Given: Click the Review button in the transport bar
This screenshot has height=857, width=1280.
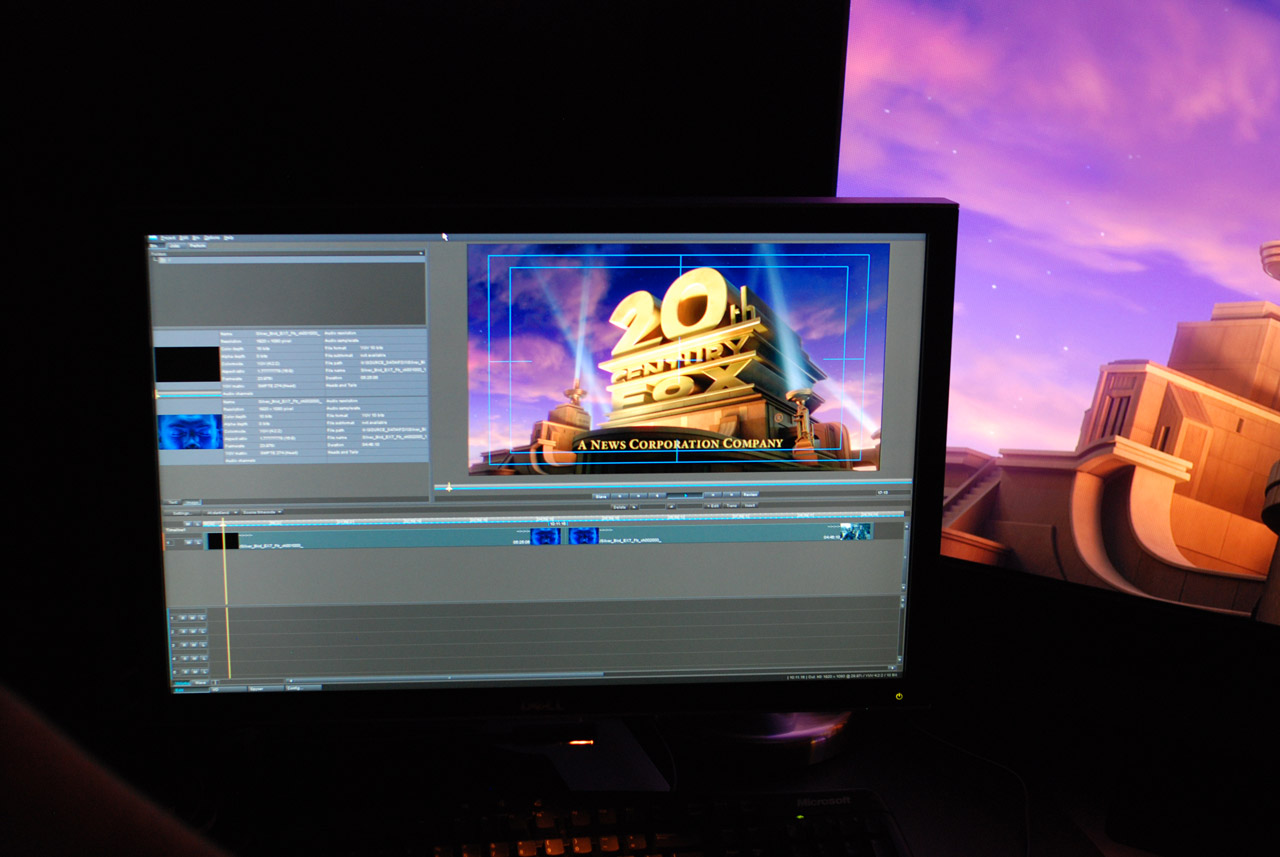Looking at the screenshot, I should [750, 494].
